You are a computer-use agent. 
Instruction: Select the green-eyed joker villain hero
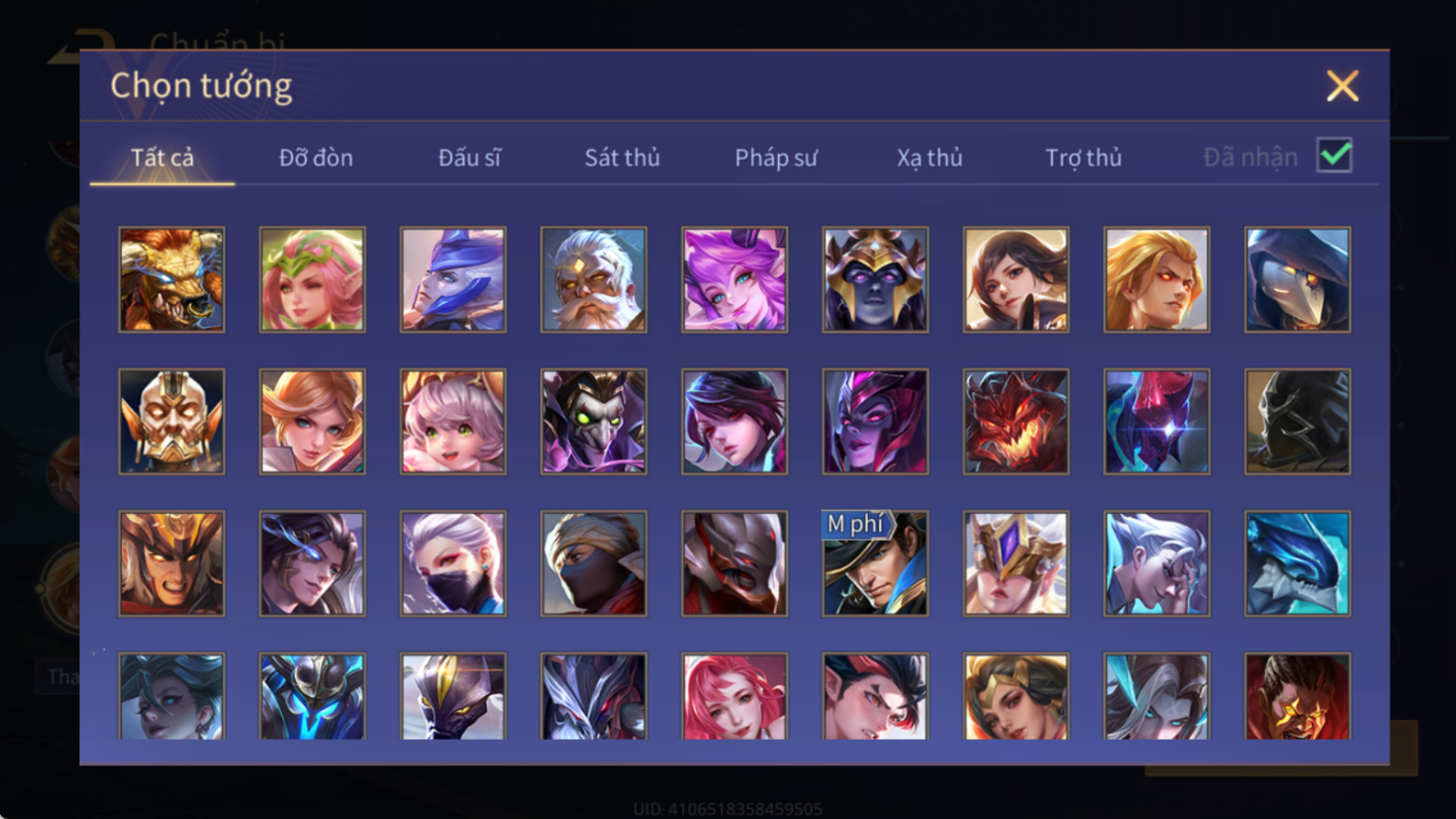594,422
